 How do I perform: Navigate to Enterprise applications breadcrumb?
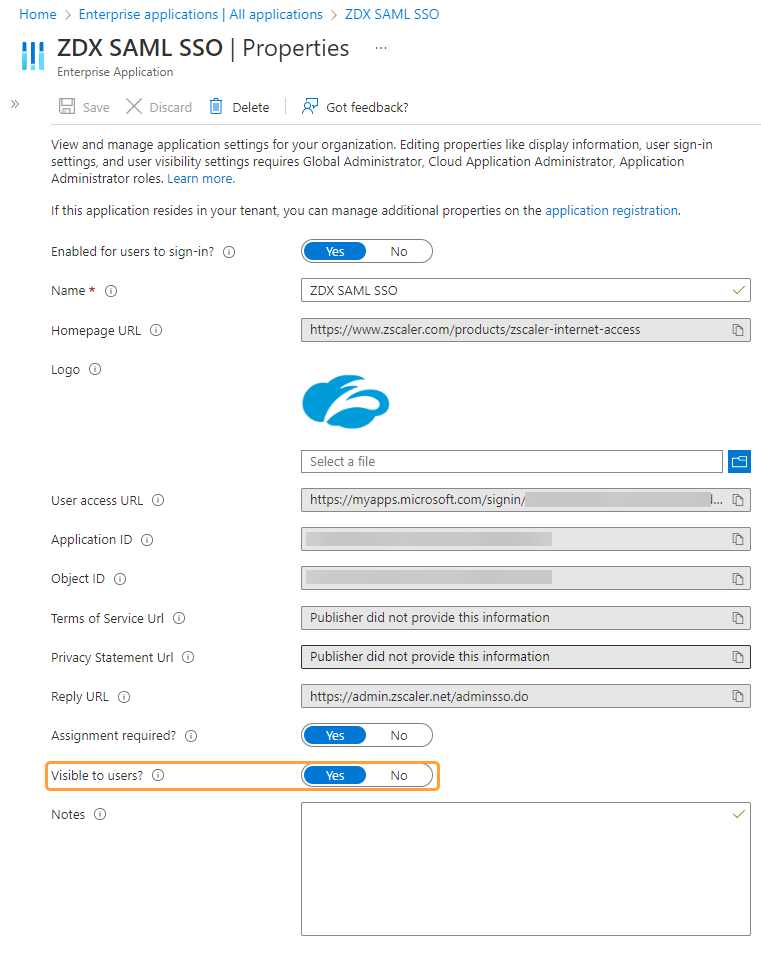coord(200,14)
